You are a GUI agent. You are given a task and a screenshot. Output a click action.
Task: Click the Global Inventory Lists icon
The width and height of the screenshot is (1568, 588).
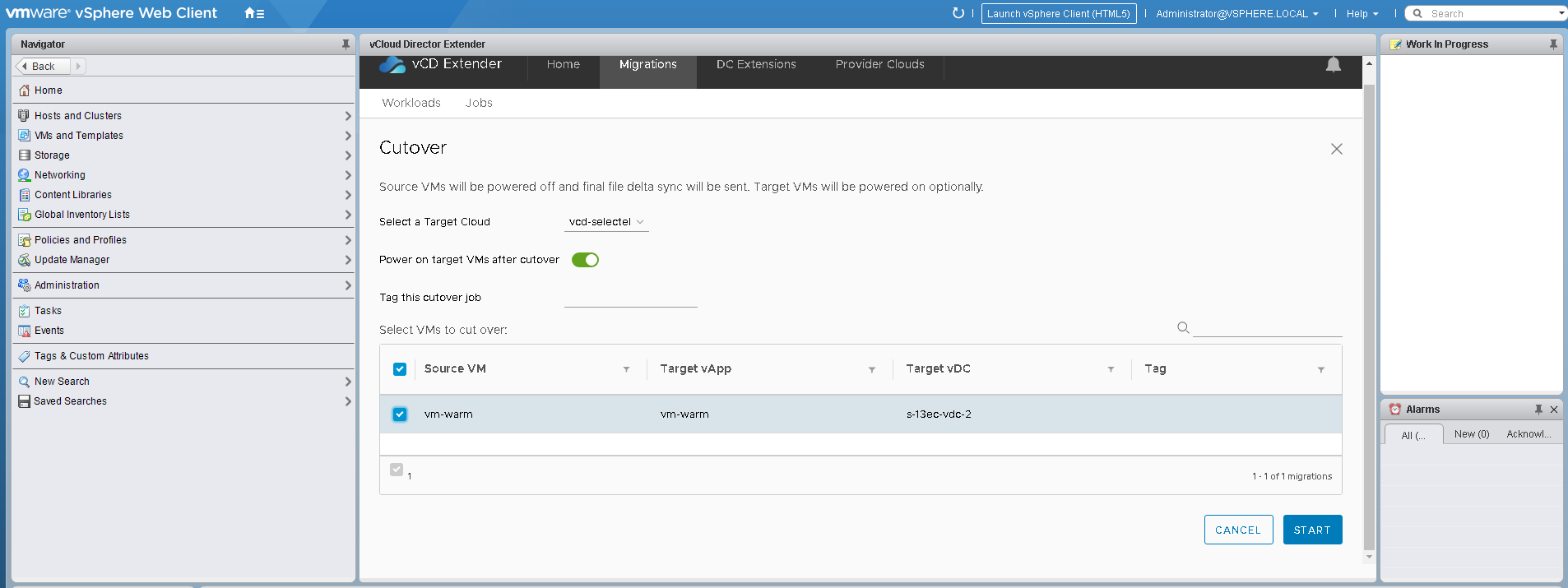[24, 215]
